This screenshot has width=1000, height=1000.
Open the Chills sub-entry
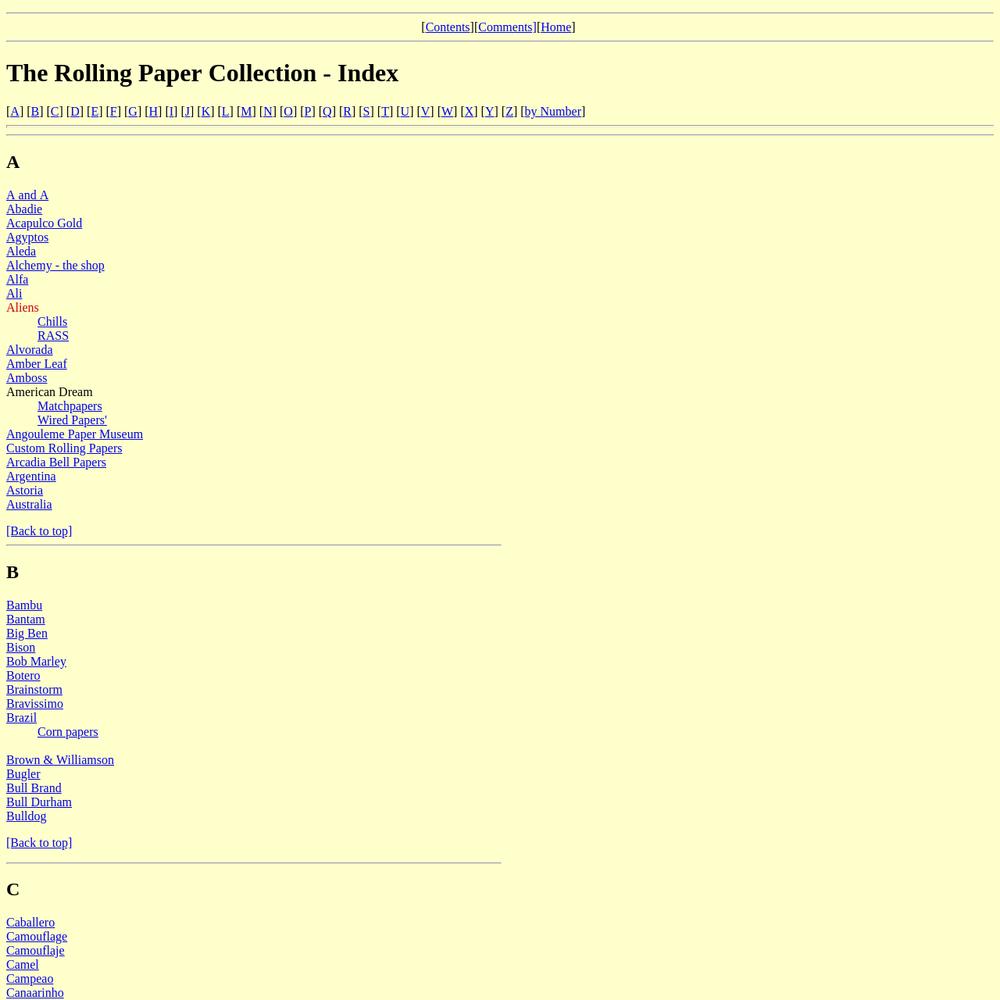[x=52, y=321]
